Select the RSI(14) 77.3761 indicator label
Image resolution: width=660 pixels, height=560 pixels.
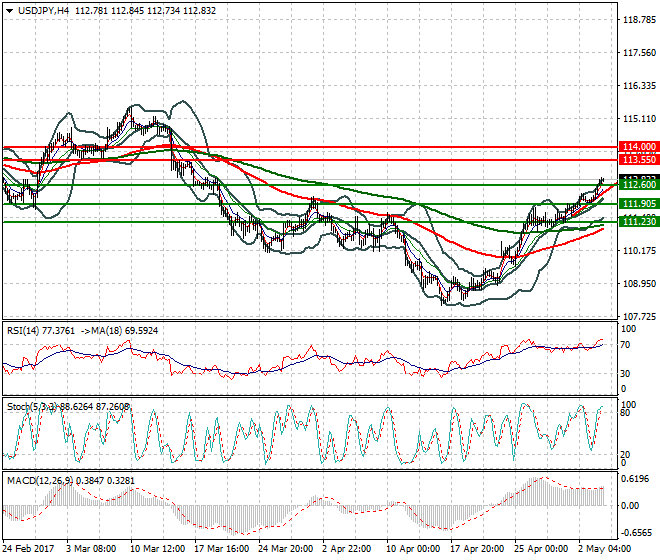(40, 331)
